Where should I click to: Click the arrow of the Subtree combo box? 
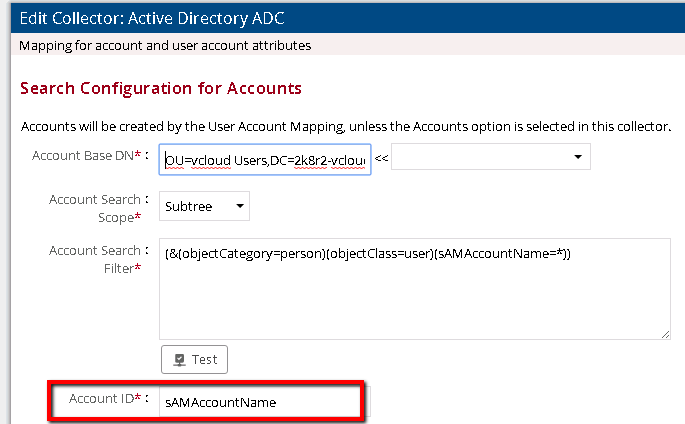239,207
